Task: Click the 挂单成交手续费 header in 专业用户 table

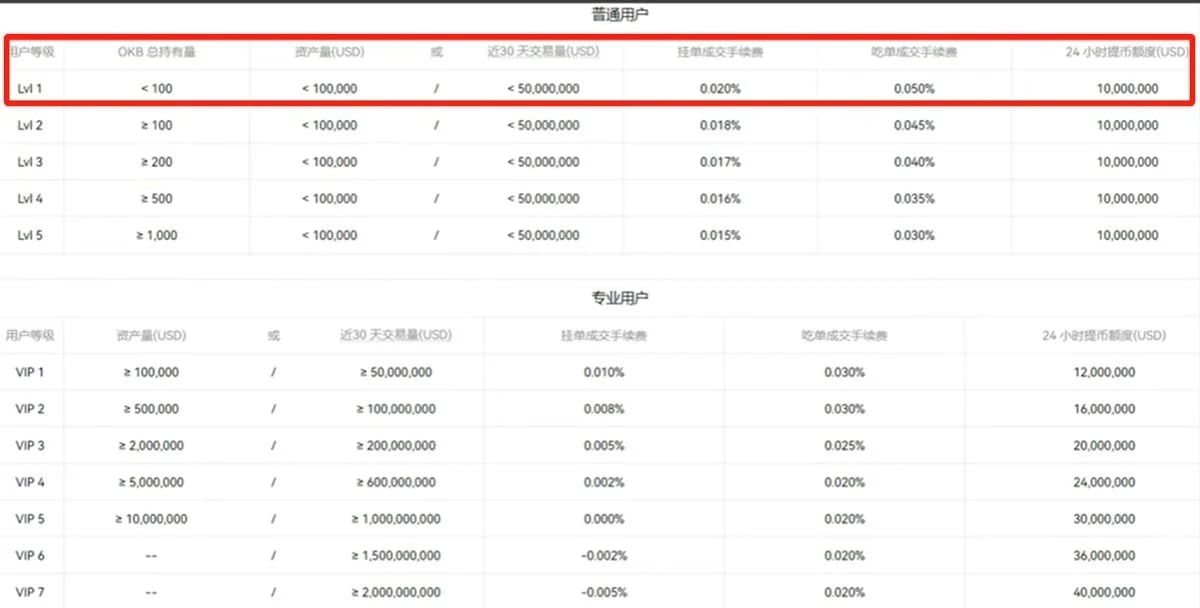Action: coord(604,336)
